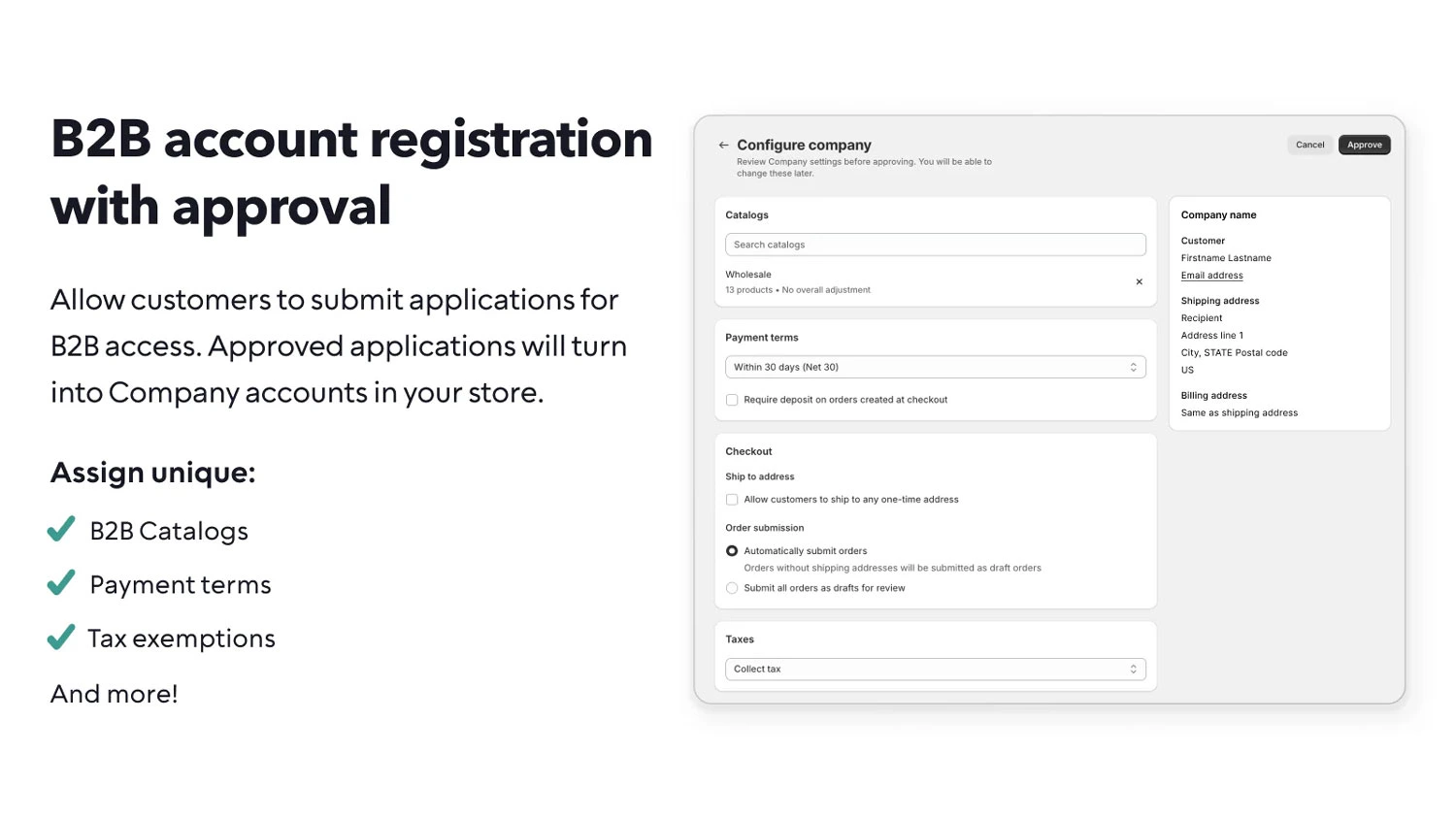
Task: Focus the Search catalogs field
Action: coord(935,245)
